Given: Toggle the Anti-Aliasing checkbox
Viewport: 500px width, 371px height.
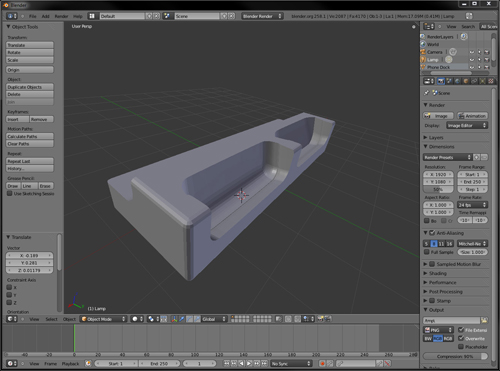Looking at the screenshot, I should pyautogui.click(x=432, y=233).
